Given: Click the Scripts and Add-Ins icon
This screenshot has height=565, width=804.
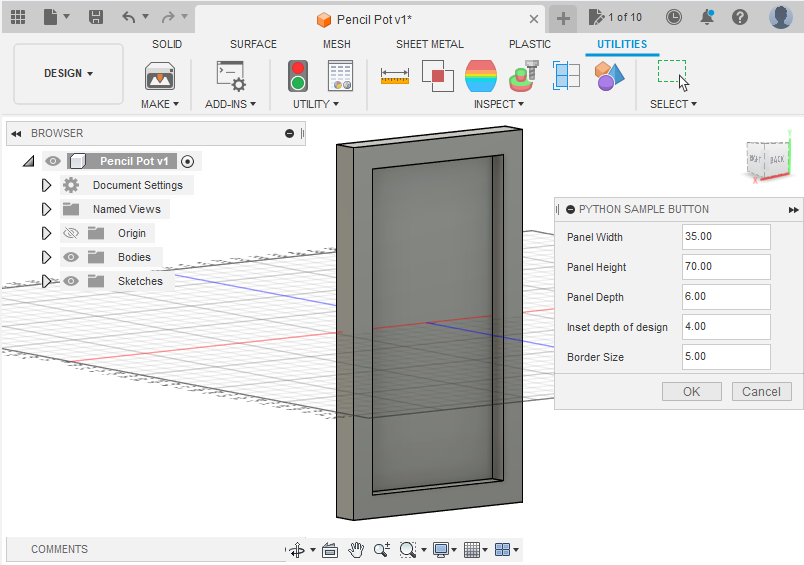Looking at the screenshot, I should tap(231, 76).
